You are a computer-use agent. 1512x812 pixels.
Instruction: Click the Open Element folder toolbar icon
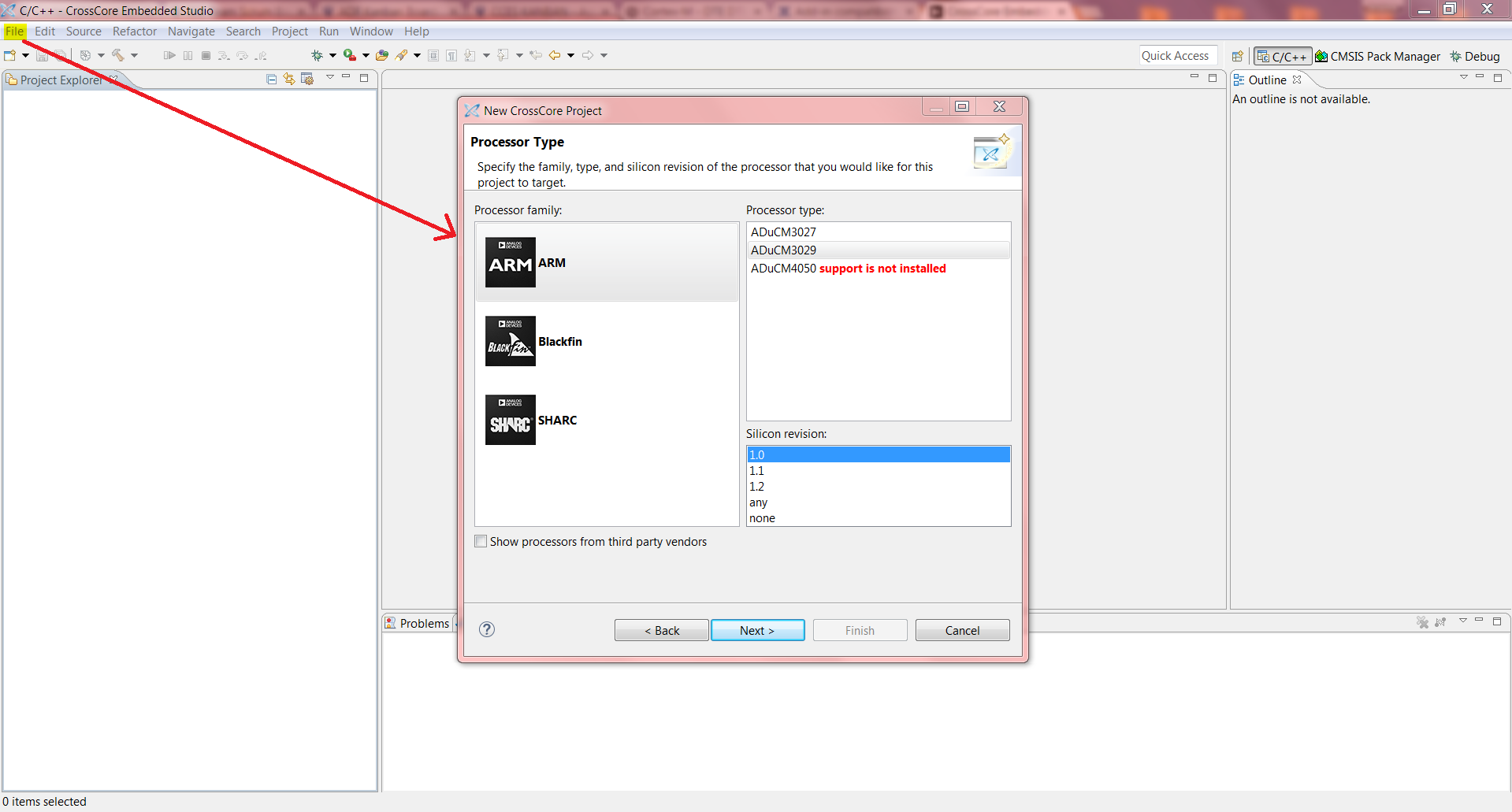pos(382,55)
